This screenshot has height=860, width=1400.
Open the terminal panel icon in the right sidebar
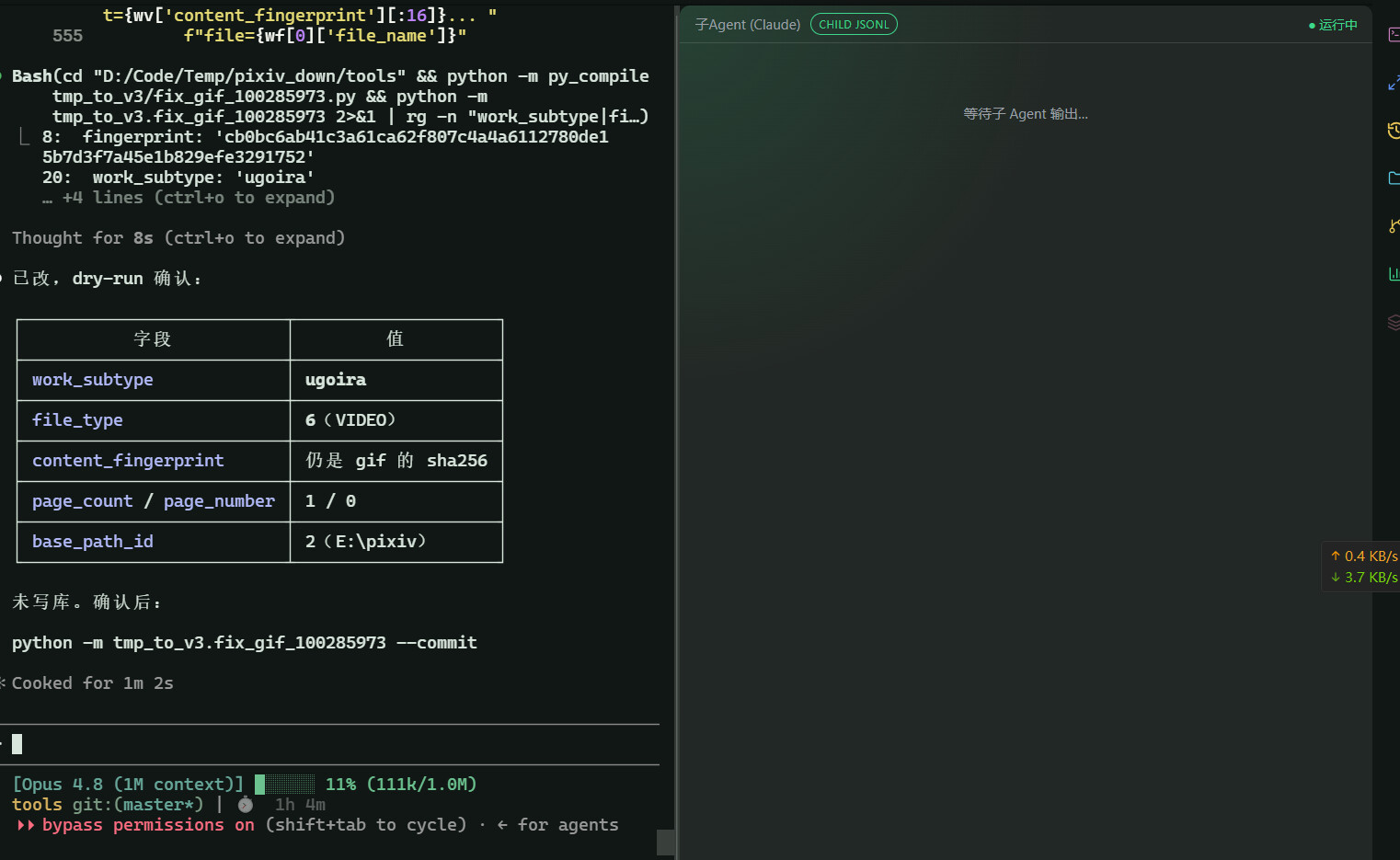[x=1393, y=35]
